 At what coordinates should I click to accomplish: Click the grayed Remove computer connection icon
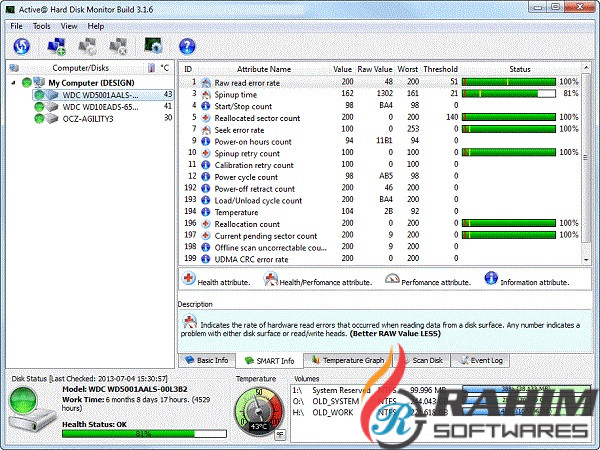(x=118, y=46)
